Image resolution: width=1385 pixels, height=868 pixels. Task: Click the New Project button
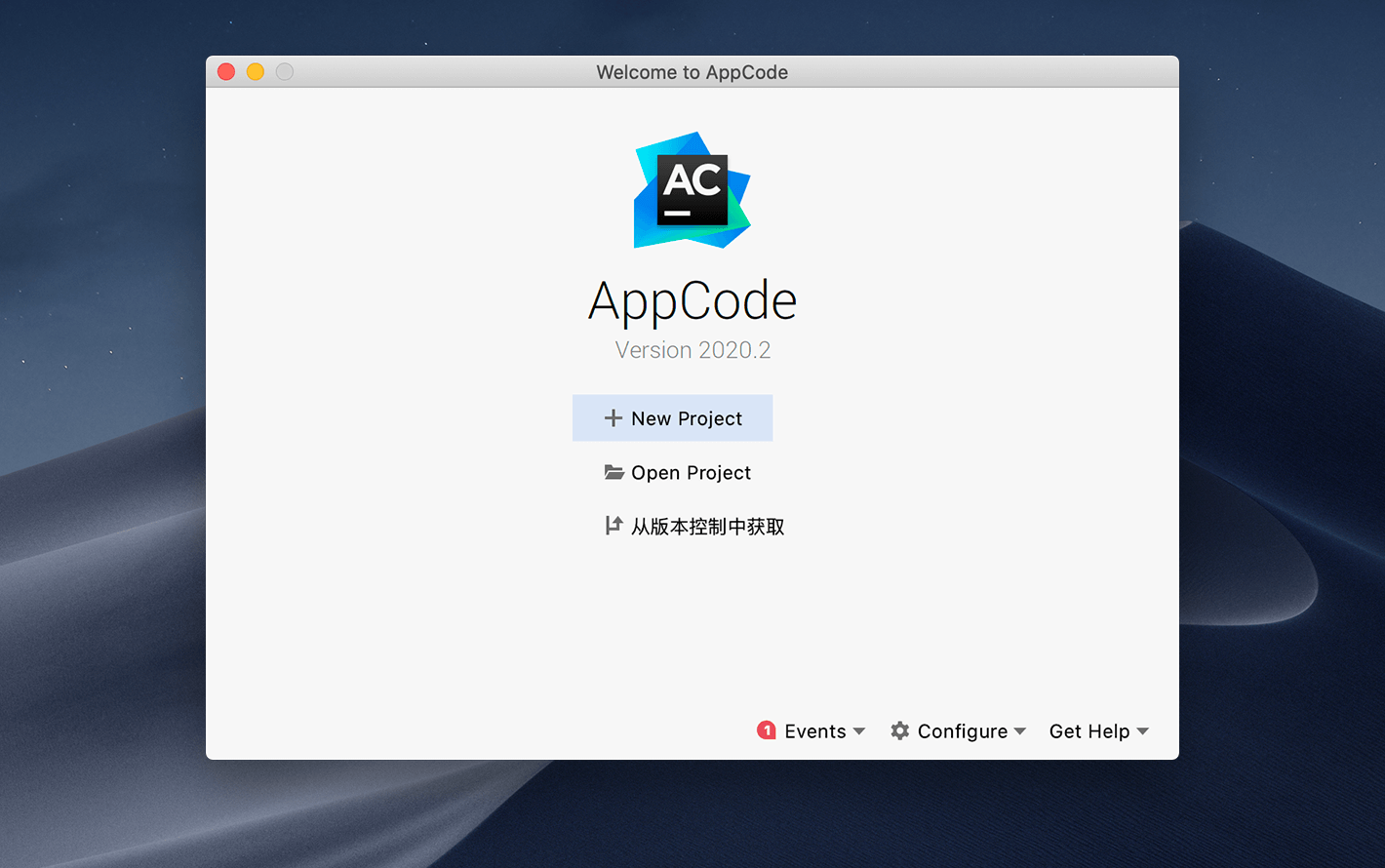pos(672,418)
